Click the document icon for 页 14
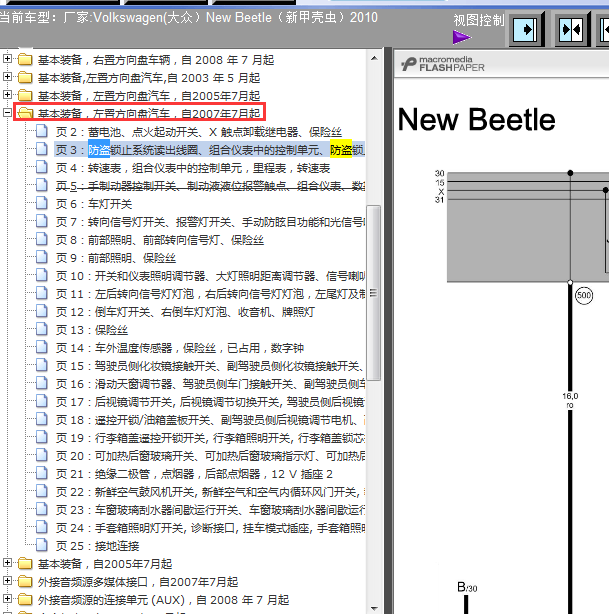 pos(42,347)
